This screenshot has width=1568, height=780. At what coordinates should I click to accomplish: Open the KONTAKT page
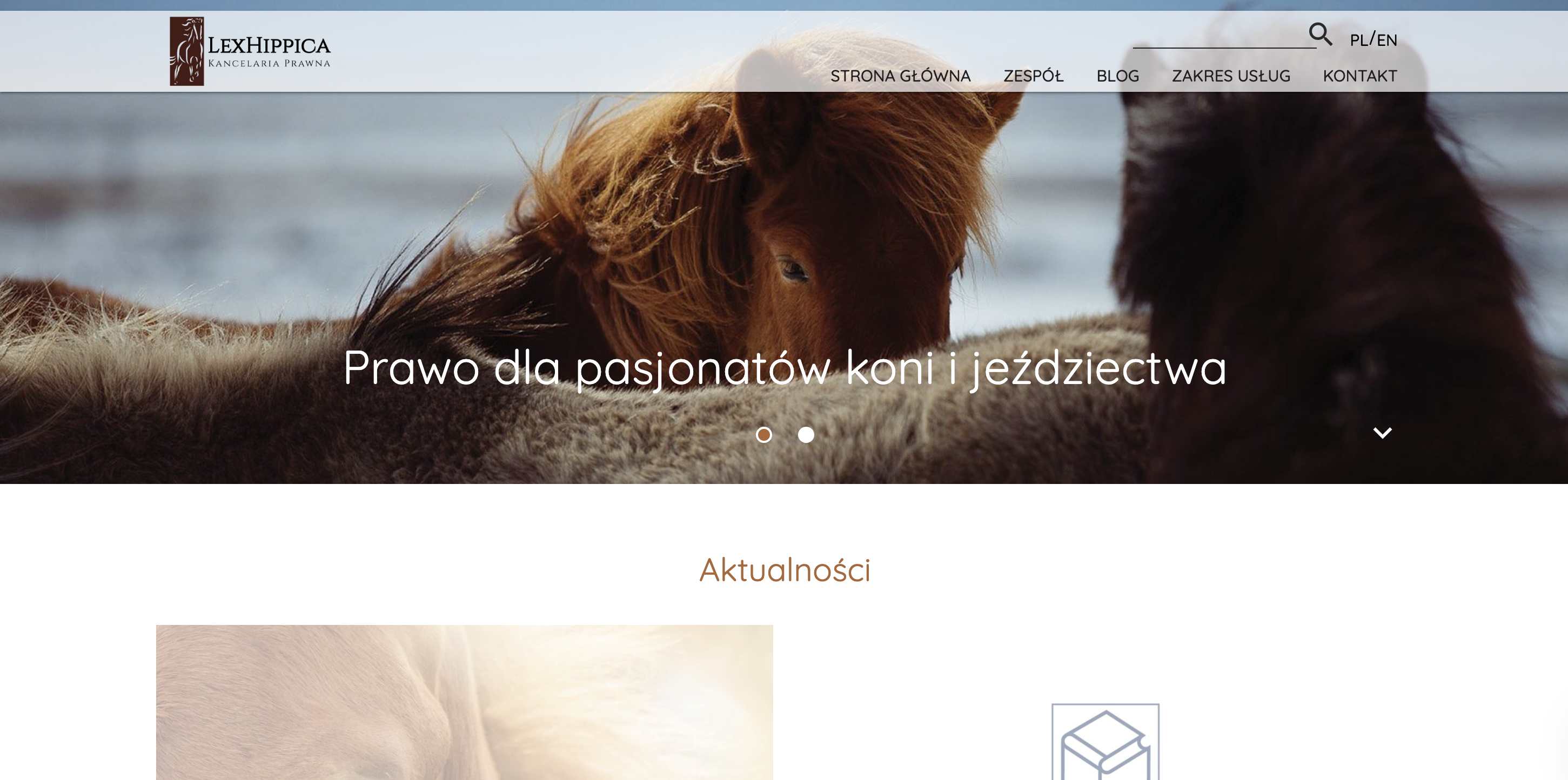tap(1360, 76)
